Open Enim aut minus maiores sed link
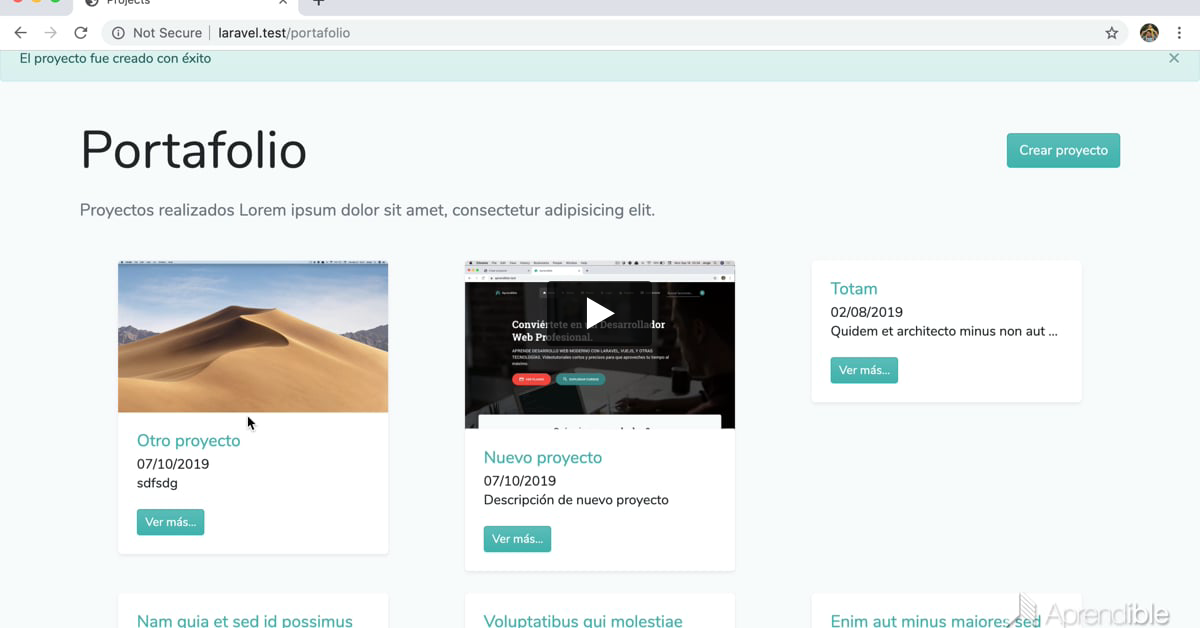Screen dimensions: 1200x628 tap(936, 621)
